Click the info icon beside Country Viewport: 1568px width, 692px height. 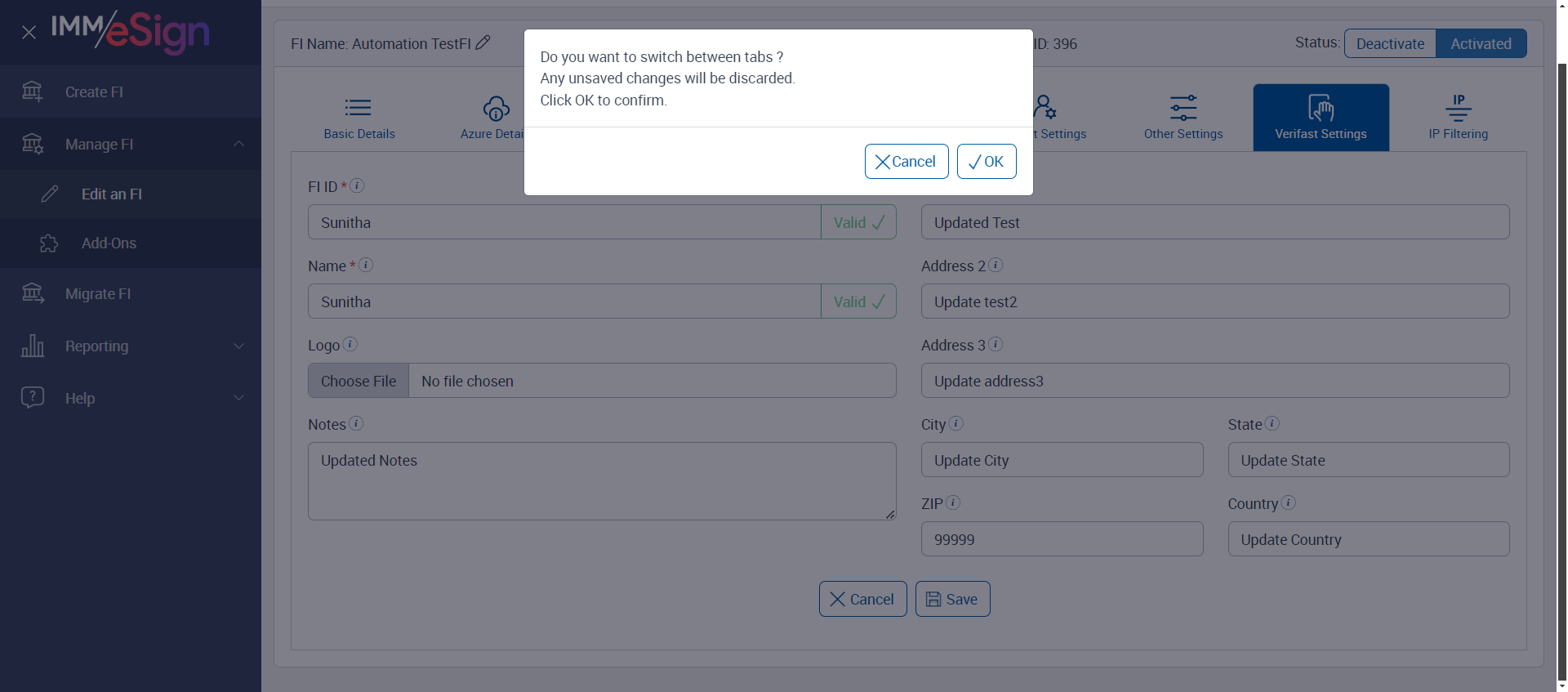point(1289,502)
